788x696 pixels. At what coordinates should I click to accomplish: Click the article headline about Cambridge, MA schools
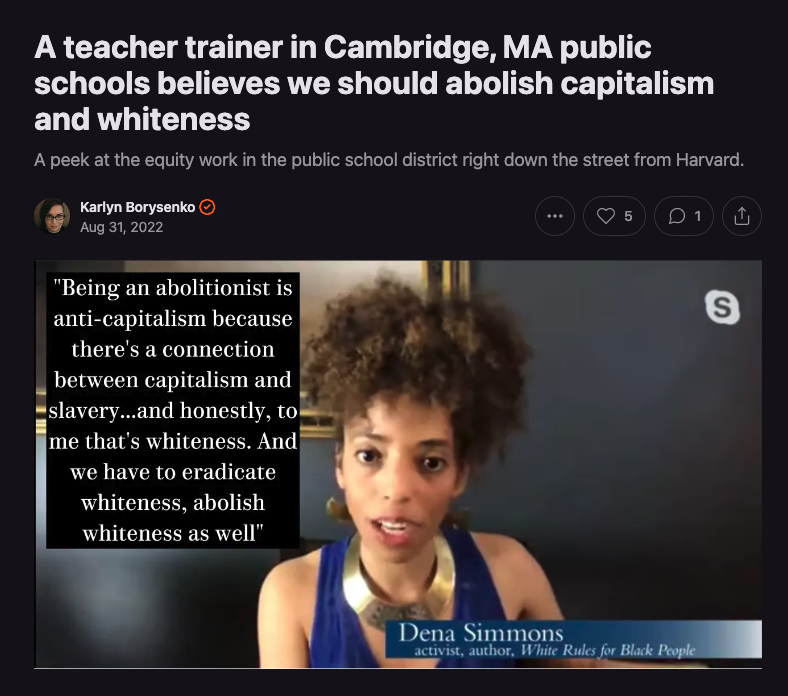point(374,83)
